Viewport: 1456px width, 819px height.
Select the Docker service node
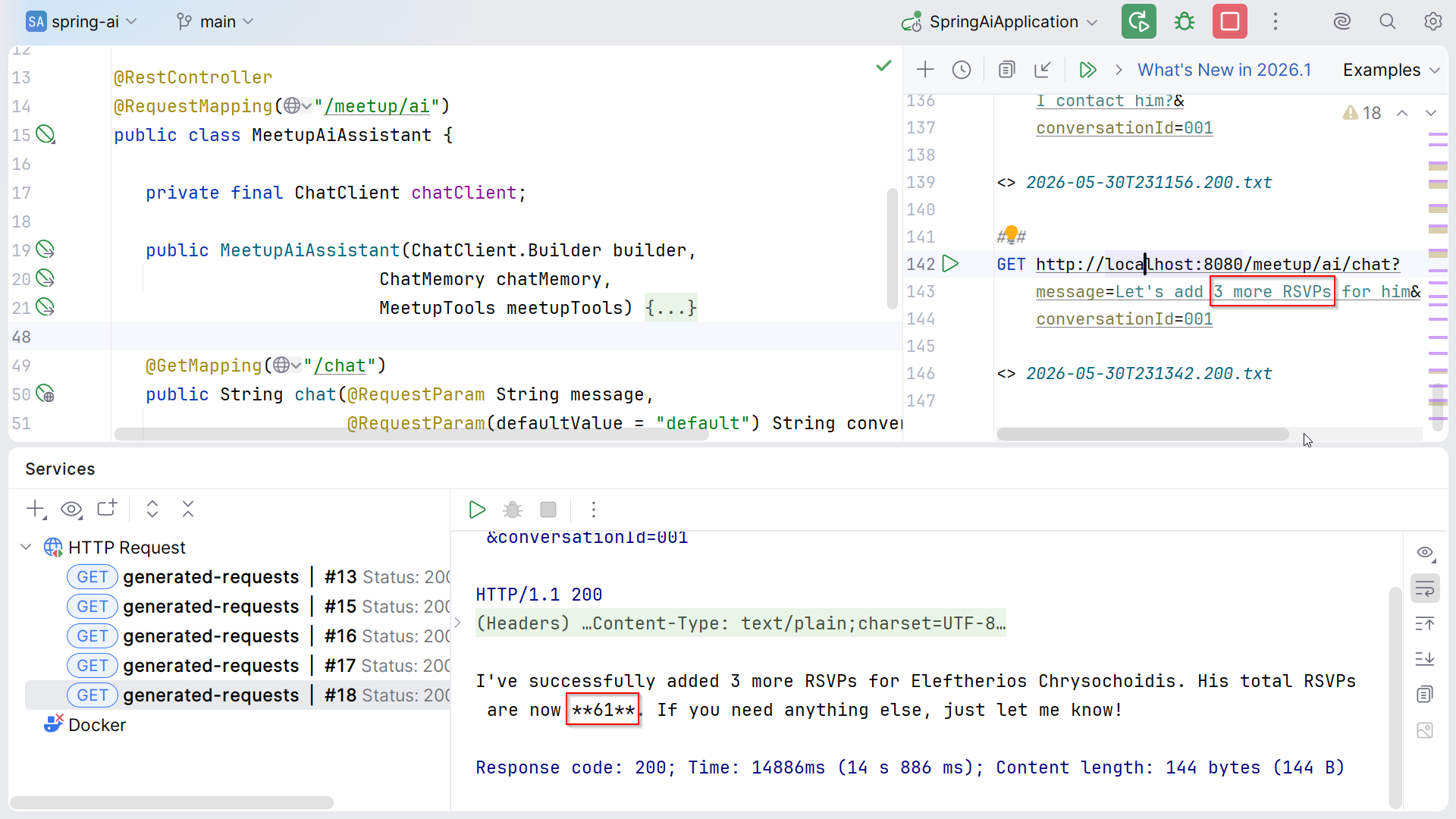[x=85, y=725]
